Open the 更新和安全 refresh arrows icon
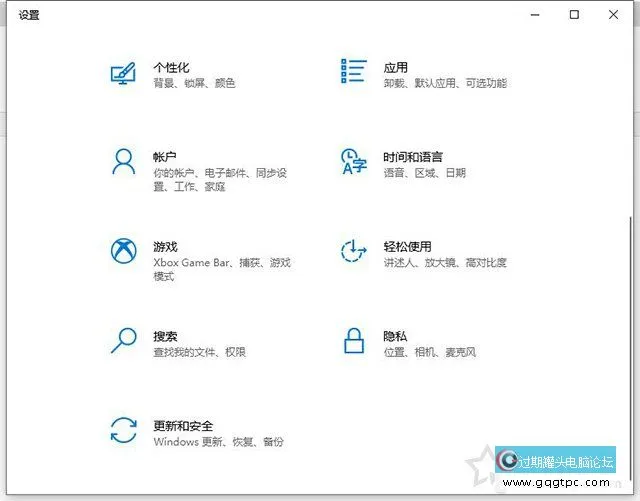 pyautogui.click(x=124, y=430)
